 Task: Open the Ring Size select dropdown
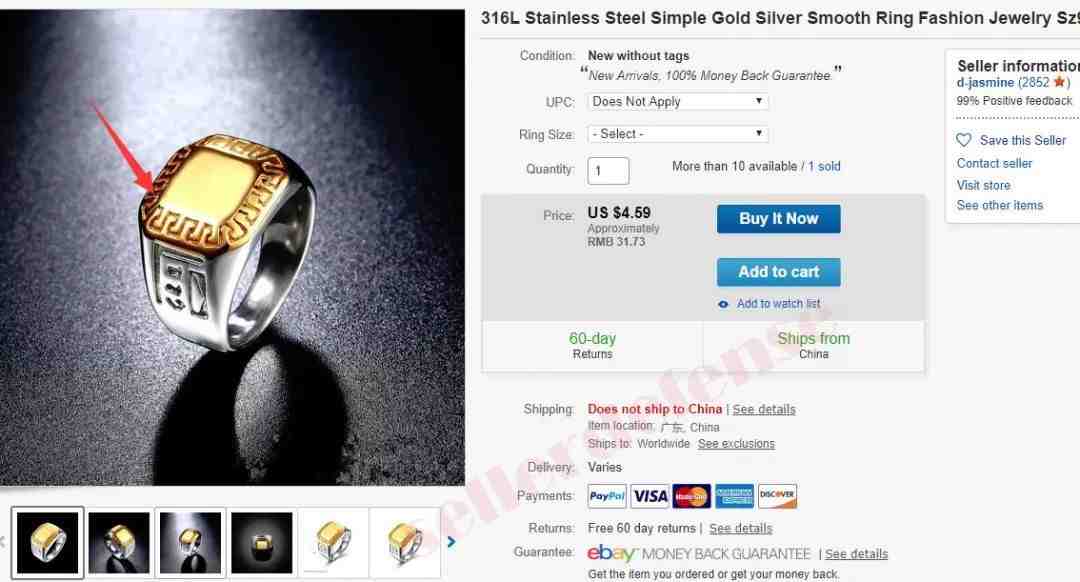678,134
